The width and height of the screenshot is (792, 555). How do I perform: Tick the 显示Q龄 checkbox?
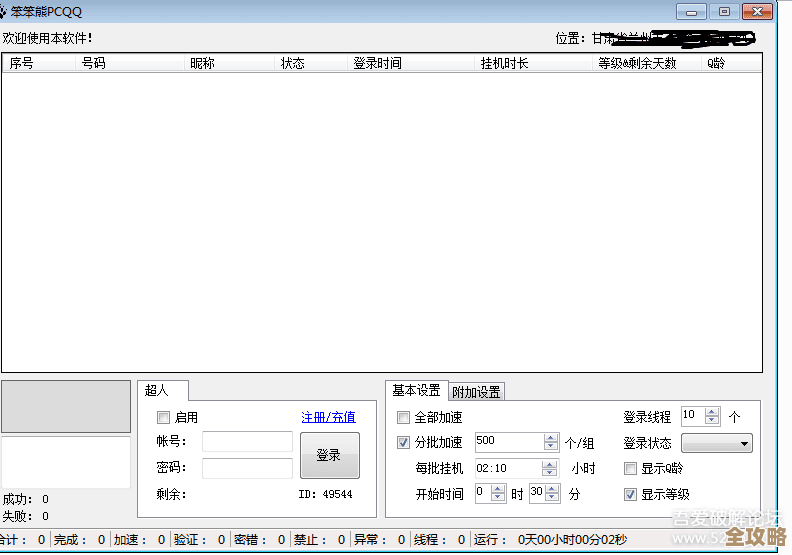point(630,469)
